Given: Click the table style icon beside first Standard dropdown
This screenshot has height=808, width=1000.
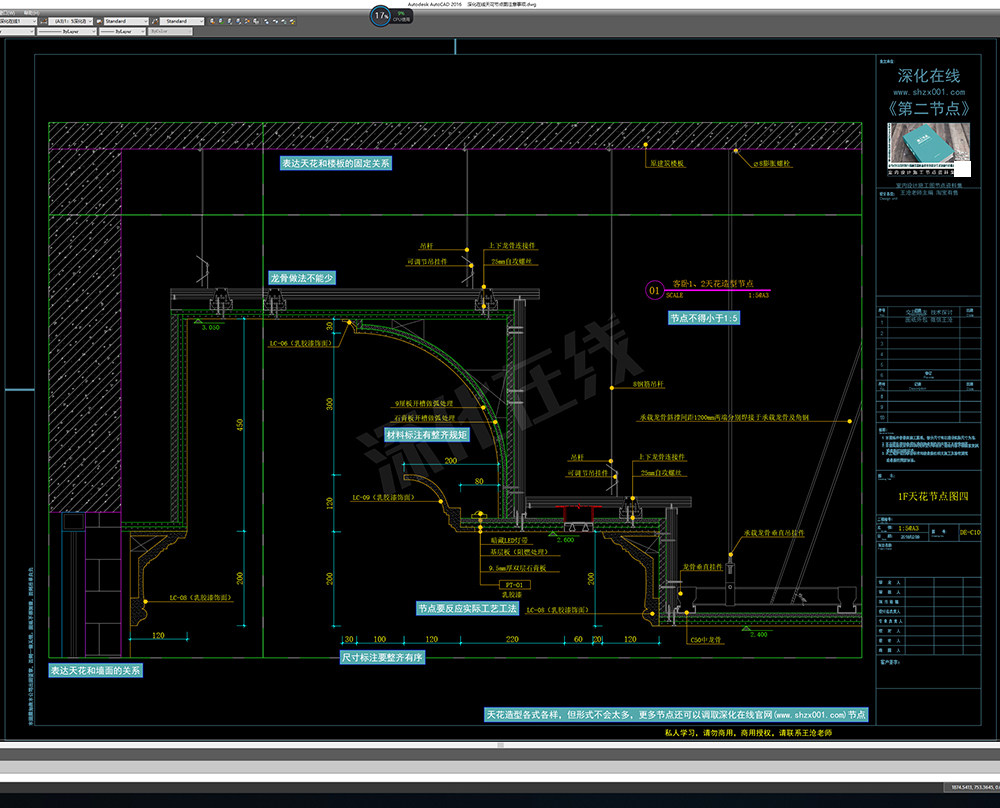Looking at the screenshot, I should tap(99, 21).
